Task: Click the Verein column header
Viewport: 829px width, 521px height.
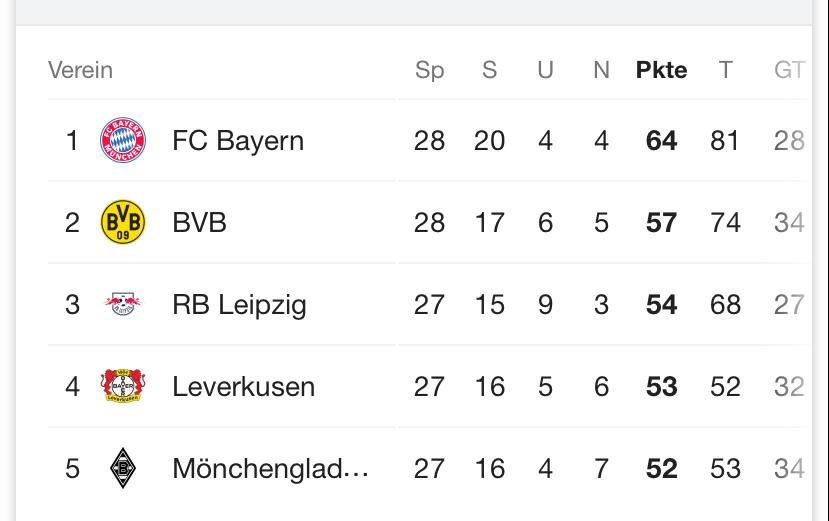Action: [x=80, y=70]
